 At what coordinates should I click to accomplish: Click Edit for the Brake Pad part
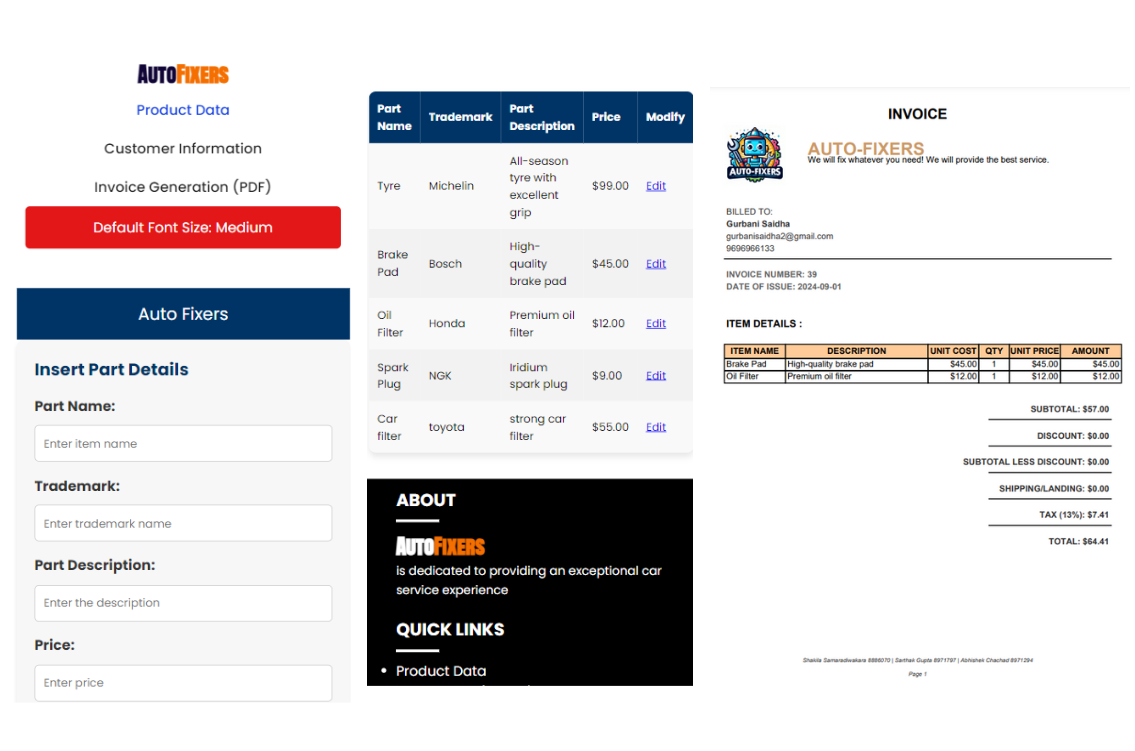pos(656,264)
